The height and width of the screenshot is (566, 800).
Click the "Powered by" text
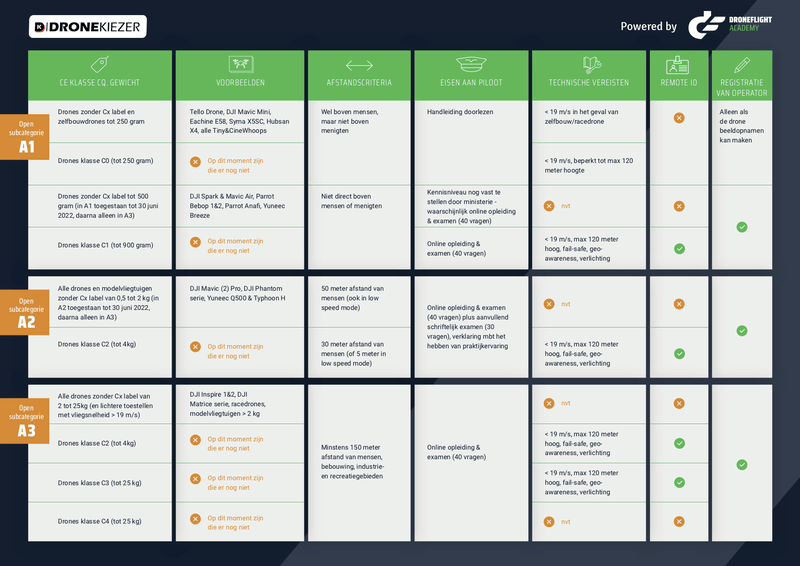click(x=648, y=26)
